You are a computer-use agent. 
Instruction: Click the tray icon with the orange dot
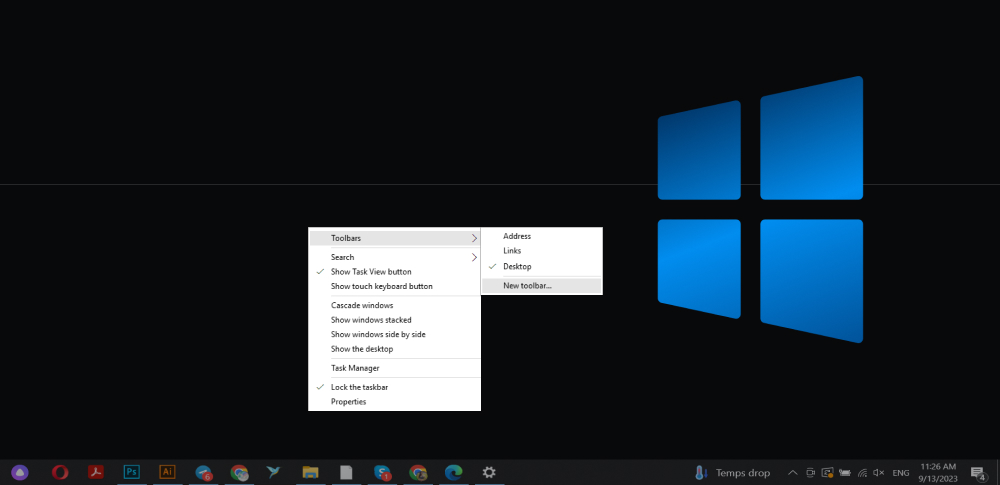coord(828,473)
